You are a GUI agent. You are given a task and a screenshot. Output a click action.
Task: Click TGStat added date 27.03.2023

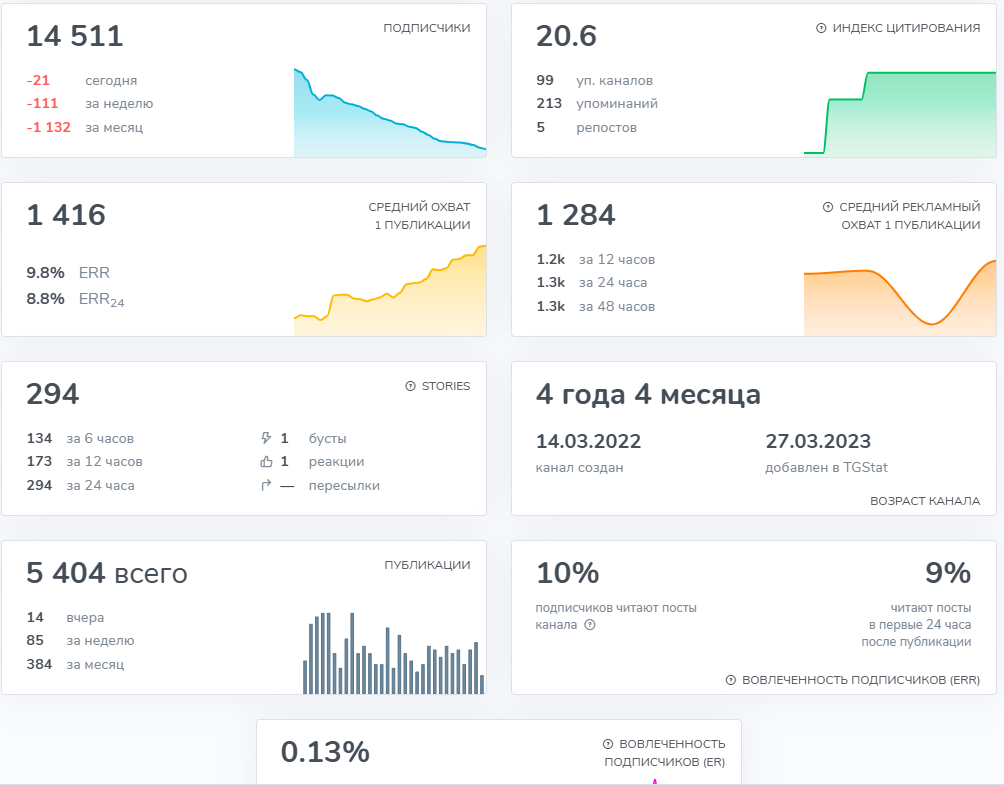point(818,441)
